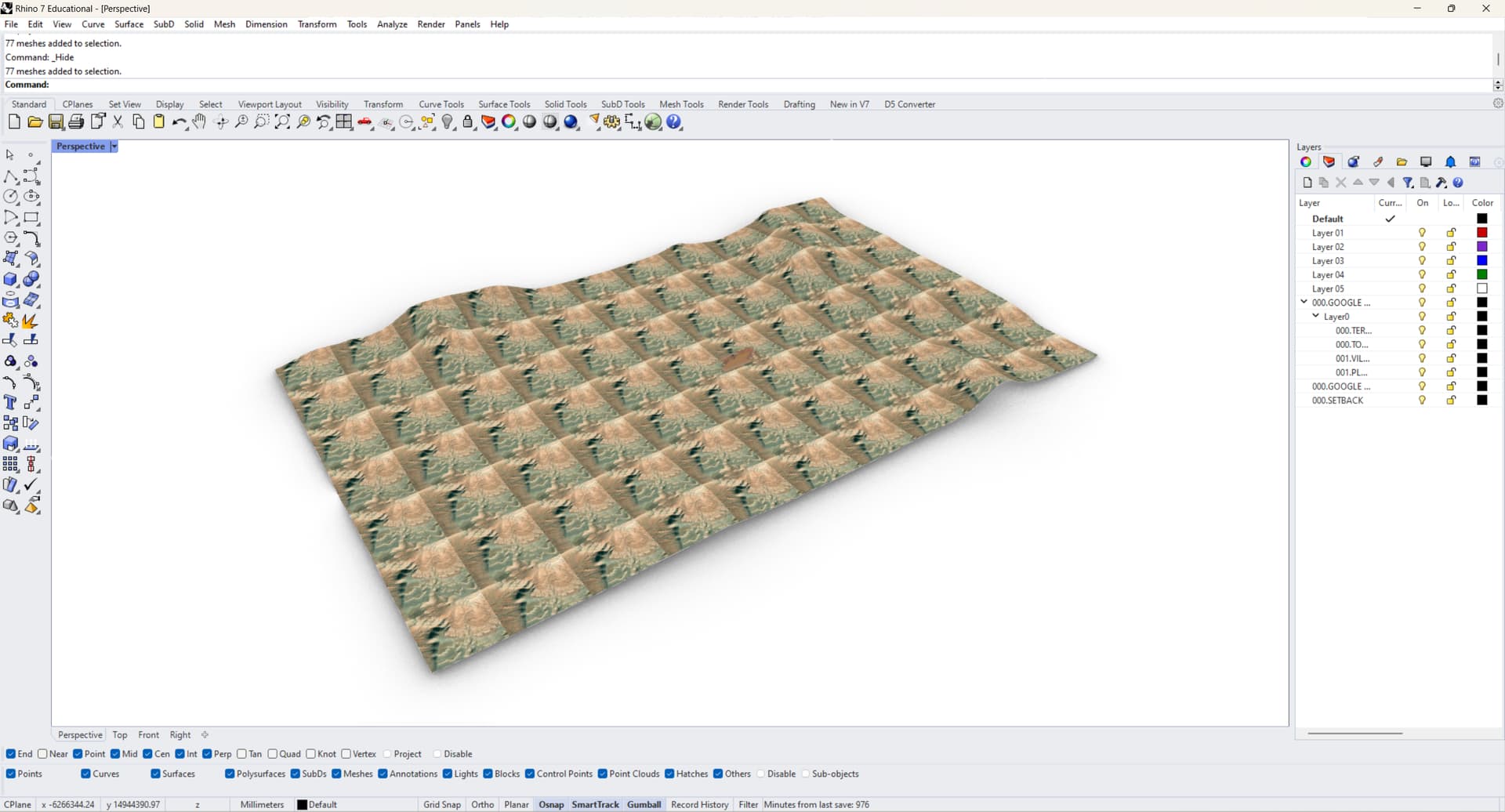Open the command history dropdown arrow
This screenshot has height=812, width=1505.
tap(1498, 85)
